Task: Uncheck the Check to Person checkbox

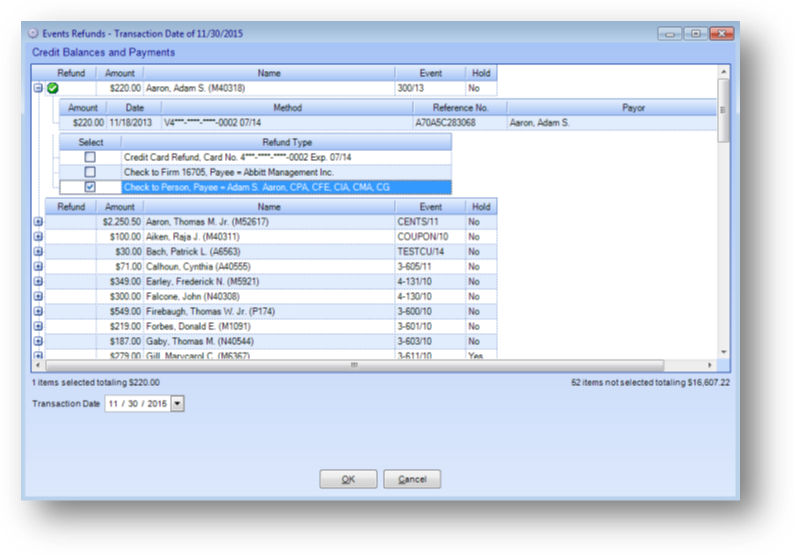Action: 90,187
